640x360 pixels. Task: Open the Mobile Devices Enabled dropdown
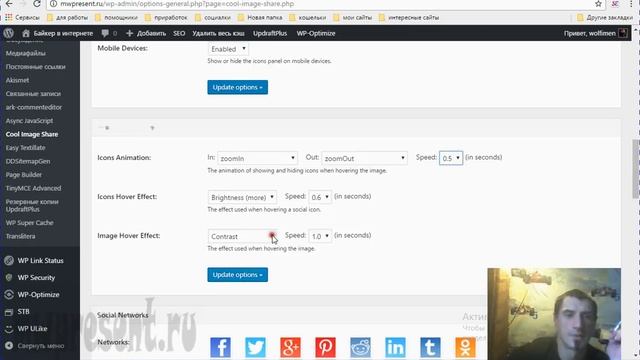tap(228, 49)
